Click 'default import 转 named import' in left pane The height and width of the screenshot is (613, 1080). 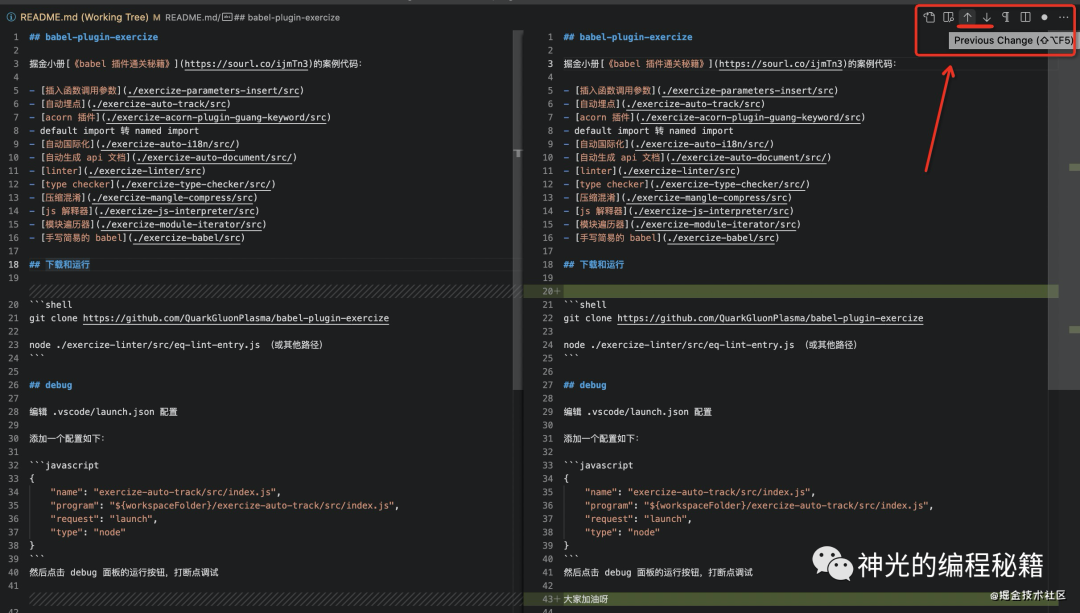click(x=119, y=131)
